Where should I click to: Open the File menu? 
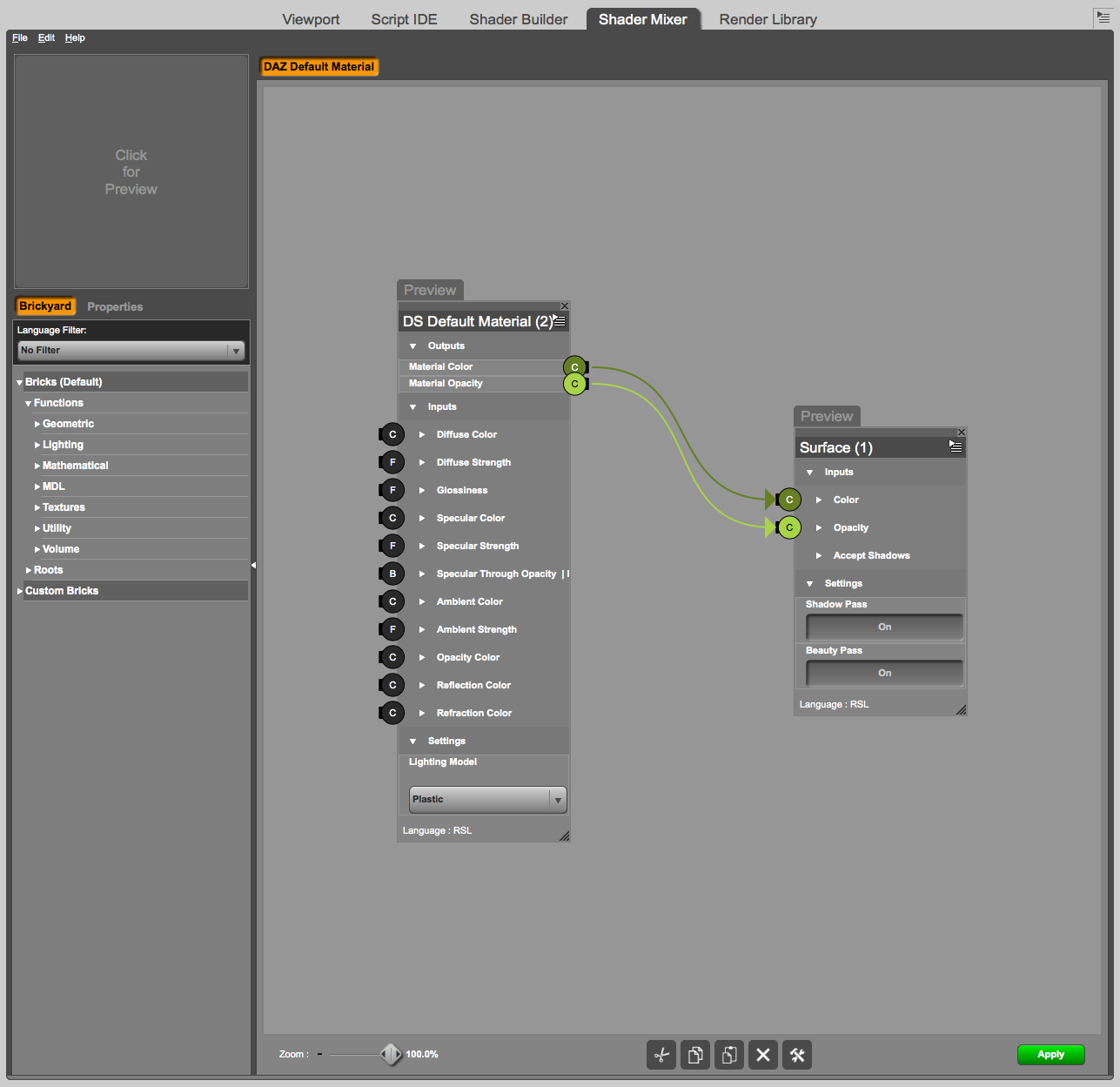[x=20, y=37]
